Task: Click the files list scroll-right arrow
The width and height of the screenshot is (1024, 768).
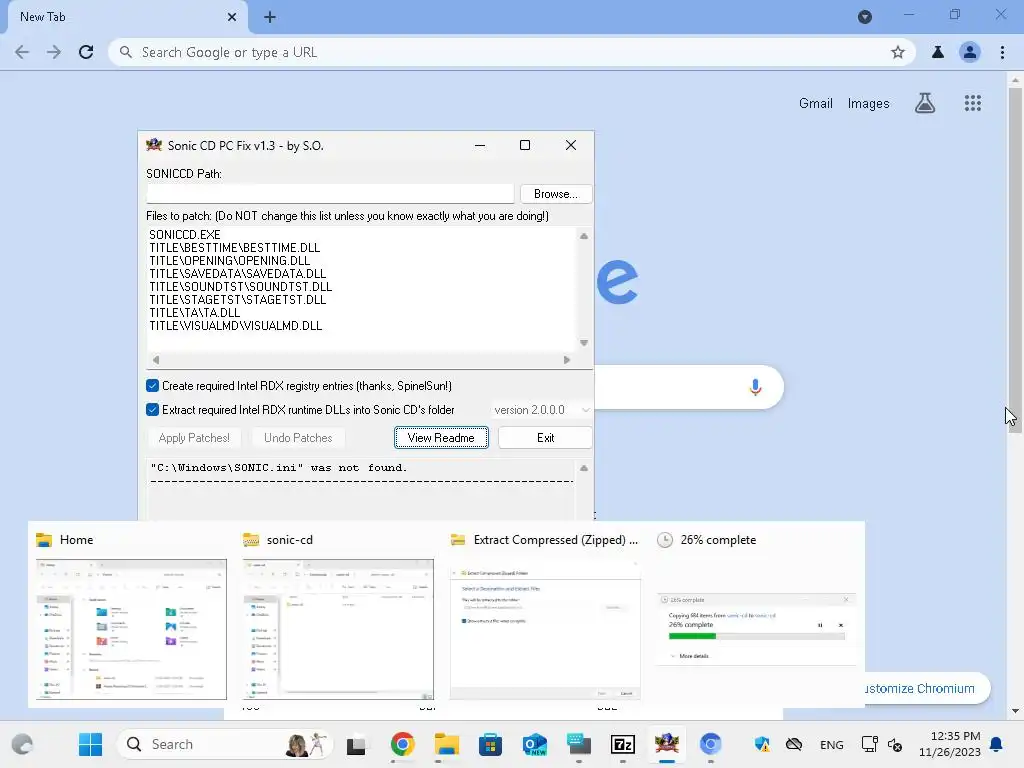Action: (x=566, y=360)
